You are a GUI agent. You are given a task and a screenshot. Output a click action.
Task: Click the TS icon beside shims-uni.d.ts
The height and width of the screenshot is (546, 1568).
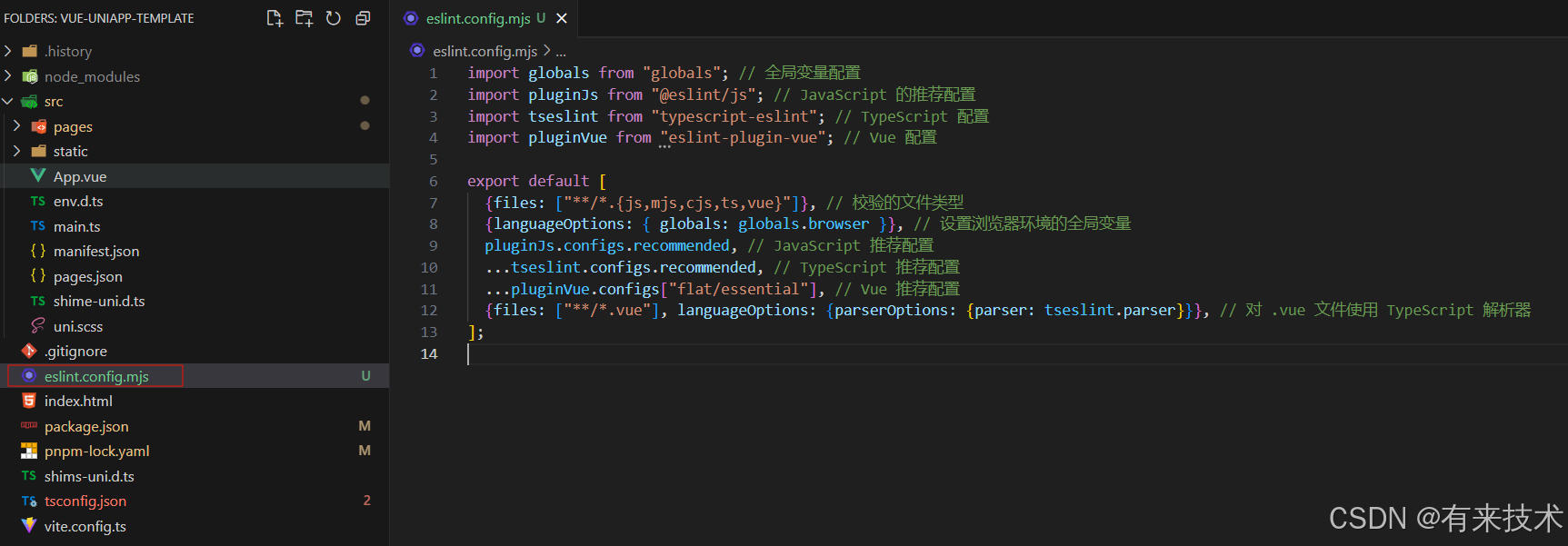[x=29, y=476]
